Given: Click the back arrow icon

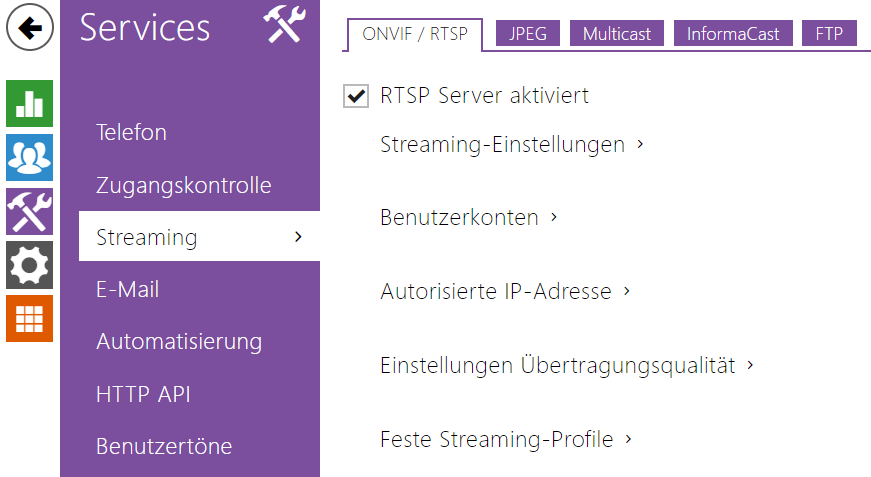Looking at the screenshot, I should pos(30,28).
